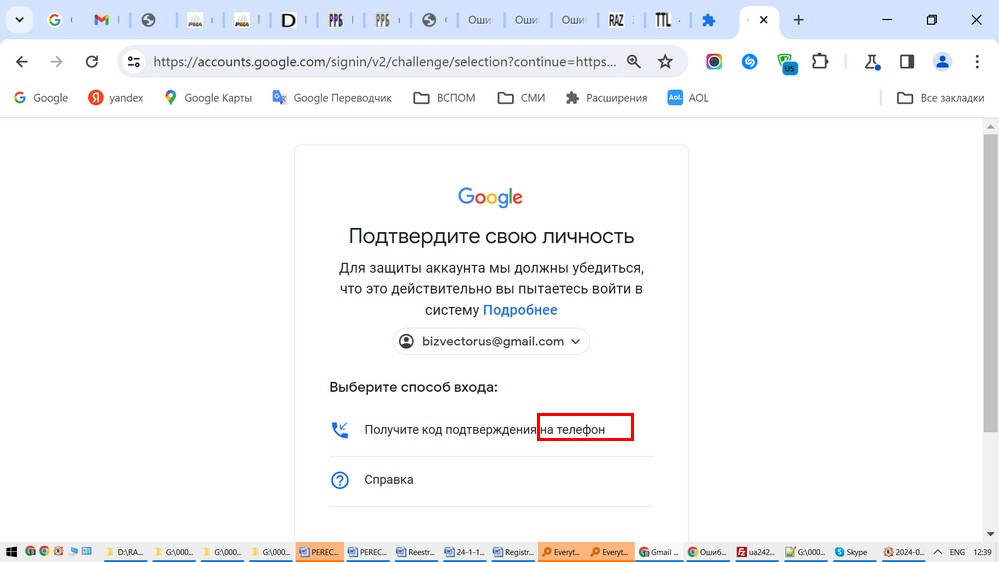Viewport: 999px width, 562px height.
Task: Expand the Все закладки folder
Action: (940, 97)
